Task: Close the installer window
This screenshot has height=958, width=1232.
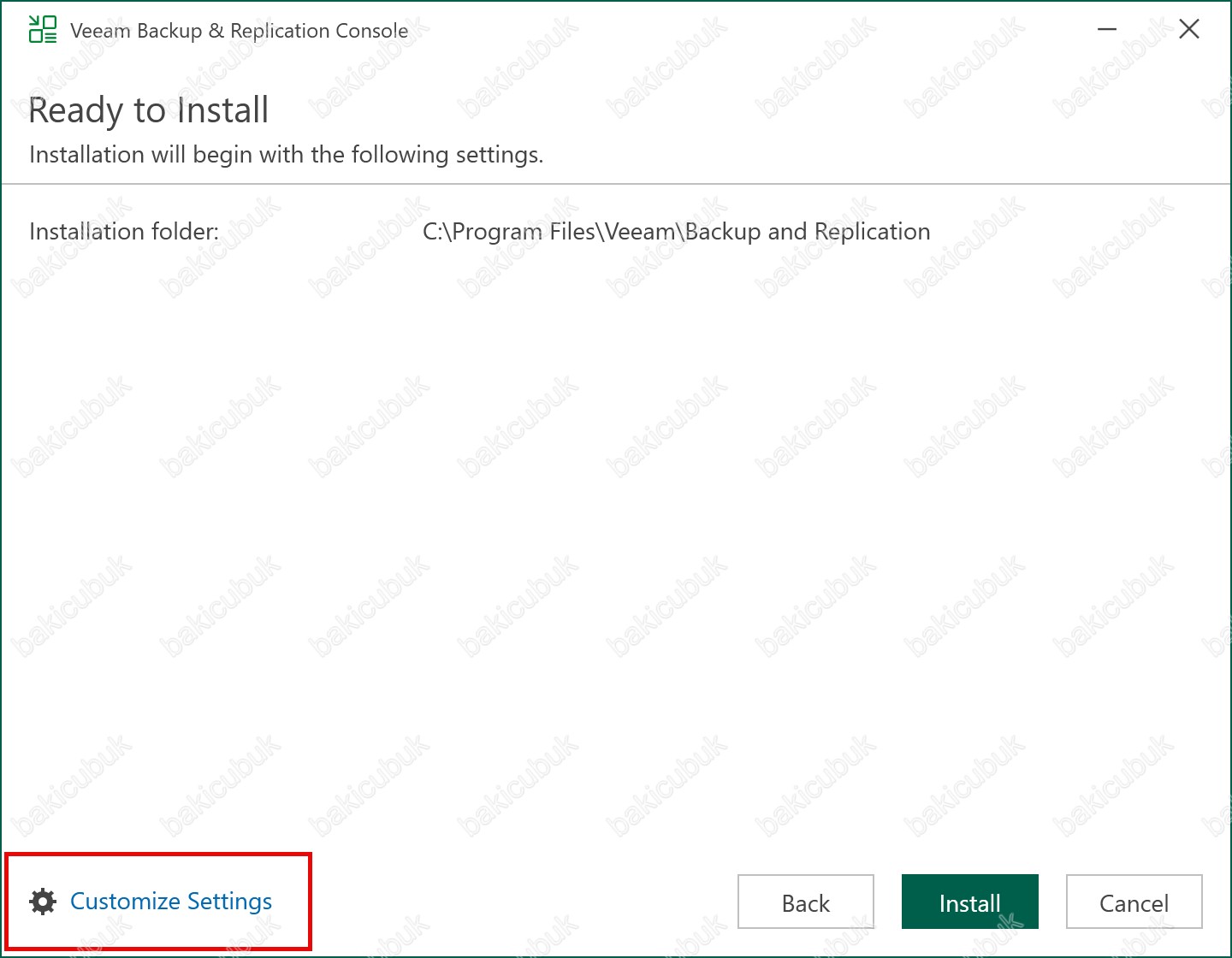Action: click(1189, 29)
